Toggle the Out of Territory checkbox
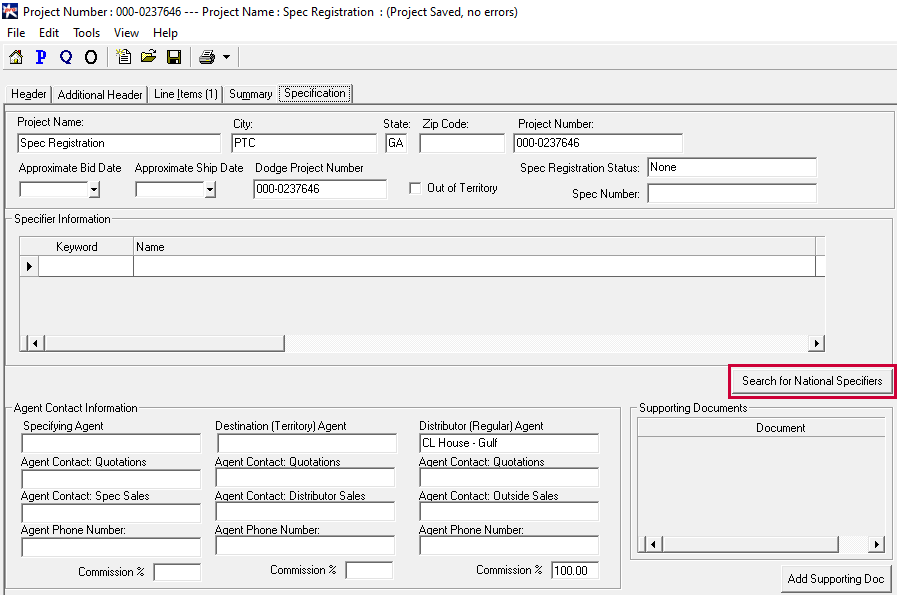This screenshot has height=595, width=897. [x=415, y=188]
